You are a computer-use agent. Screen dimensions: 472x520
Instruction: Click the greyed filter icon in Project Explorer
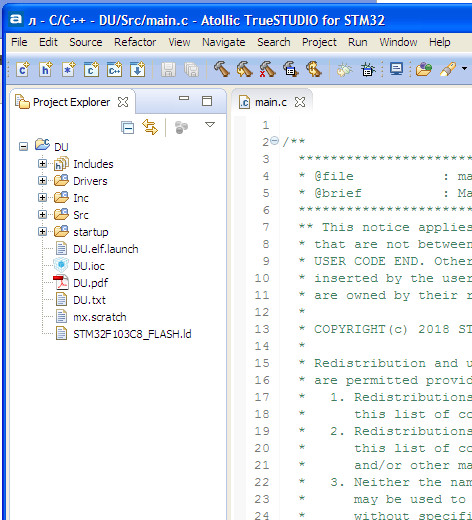[181, 127]
